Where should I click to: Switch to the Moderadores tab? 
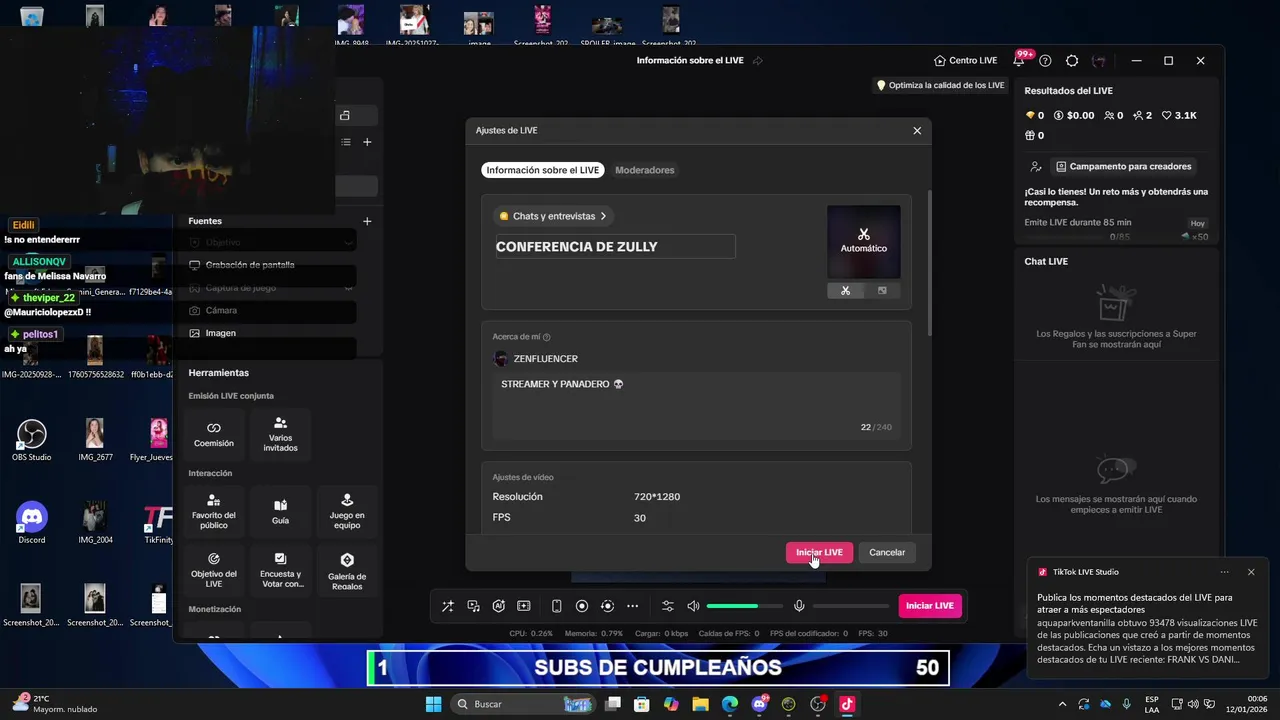(x=645, y=170)
